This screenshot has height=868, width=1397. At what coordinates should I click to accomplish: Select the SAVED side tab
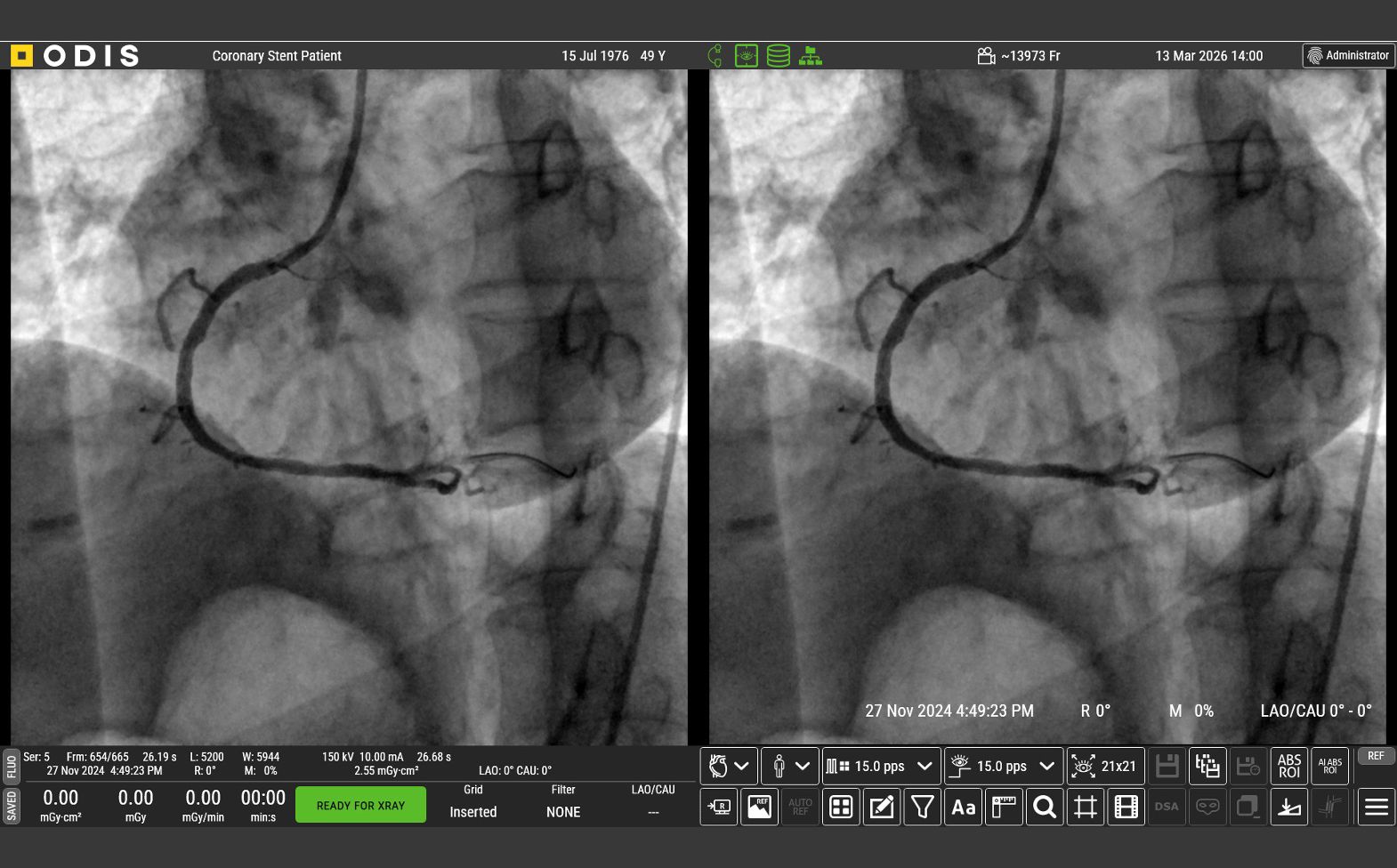(11, 807)
